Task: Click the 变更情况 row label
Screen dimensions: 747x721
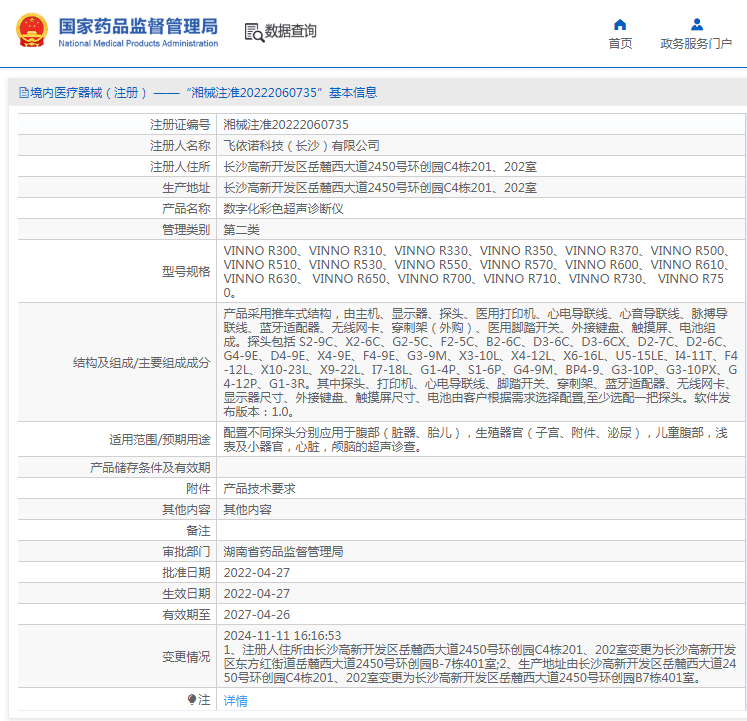Action: (x=186, y=657)
